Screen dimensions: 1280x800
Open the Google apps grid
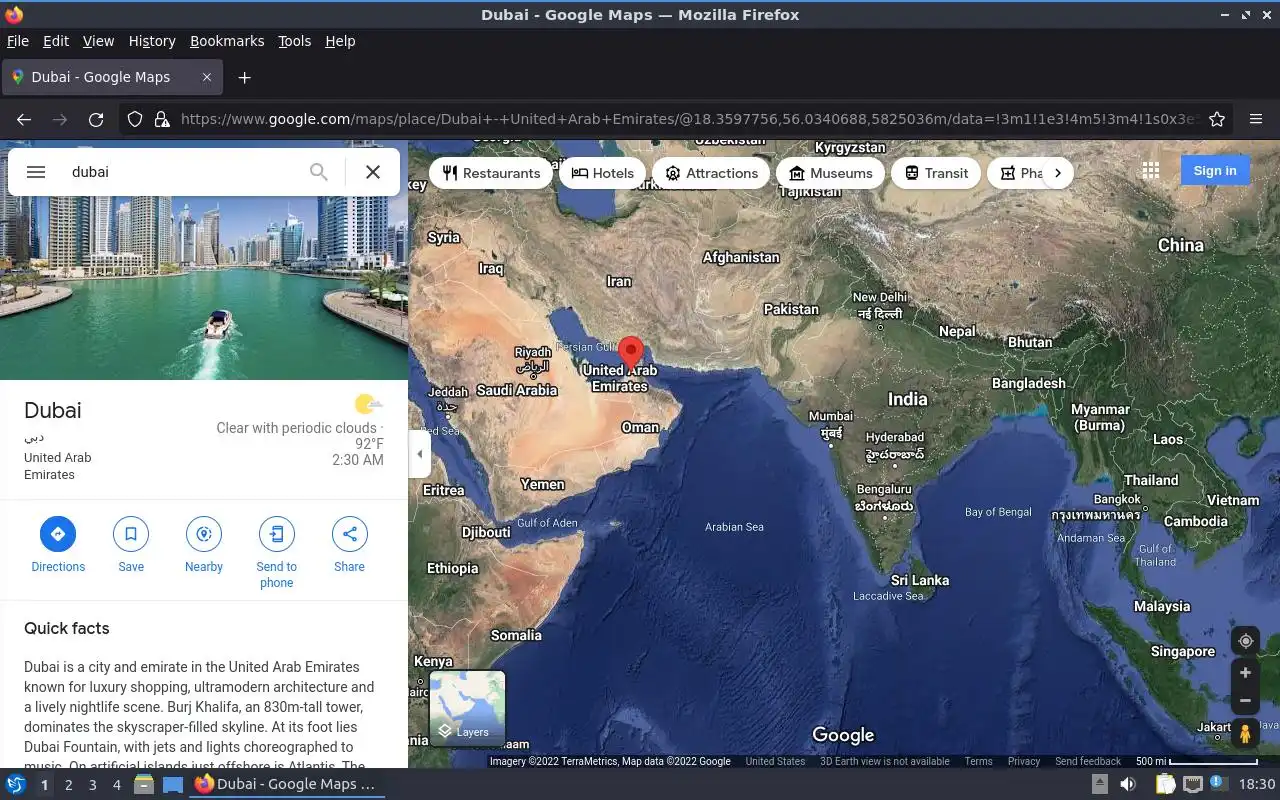(1151, 171)
